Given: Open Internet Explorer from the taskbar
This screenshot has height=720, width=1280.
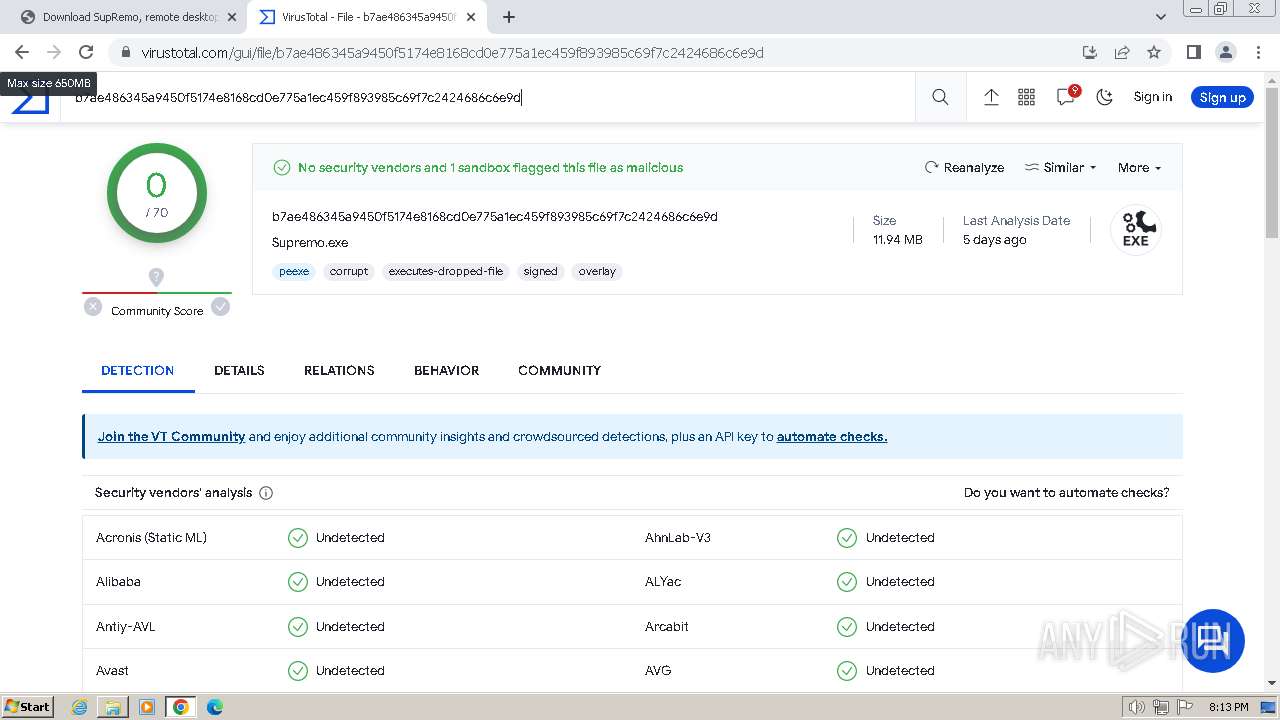Looking at the screenshot, I should pyautogui.click(x=79, y=707).
